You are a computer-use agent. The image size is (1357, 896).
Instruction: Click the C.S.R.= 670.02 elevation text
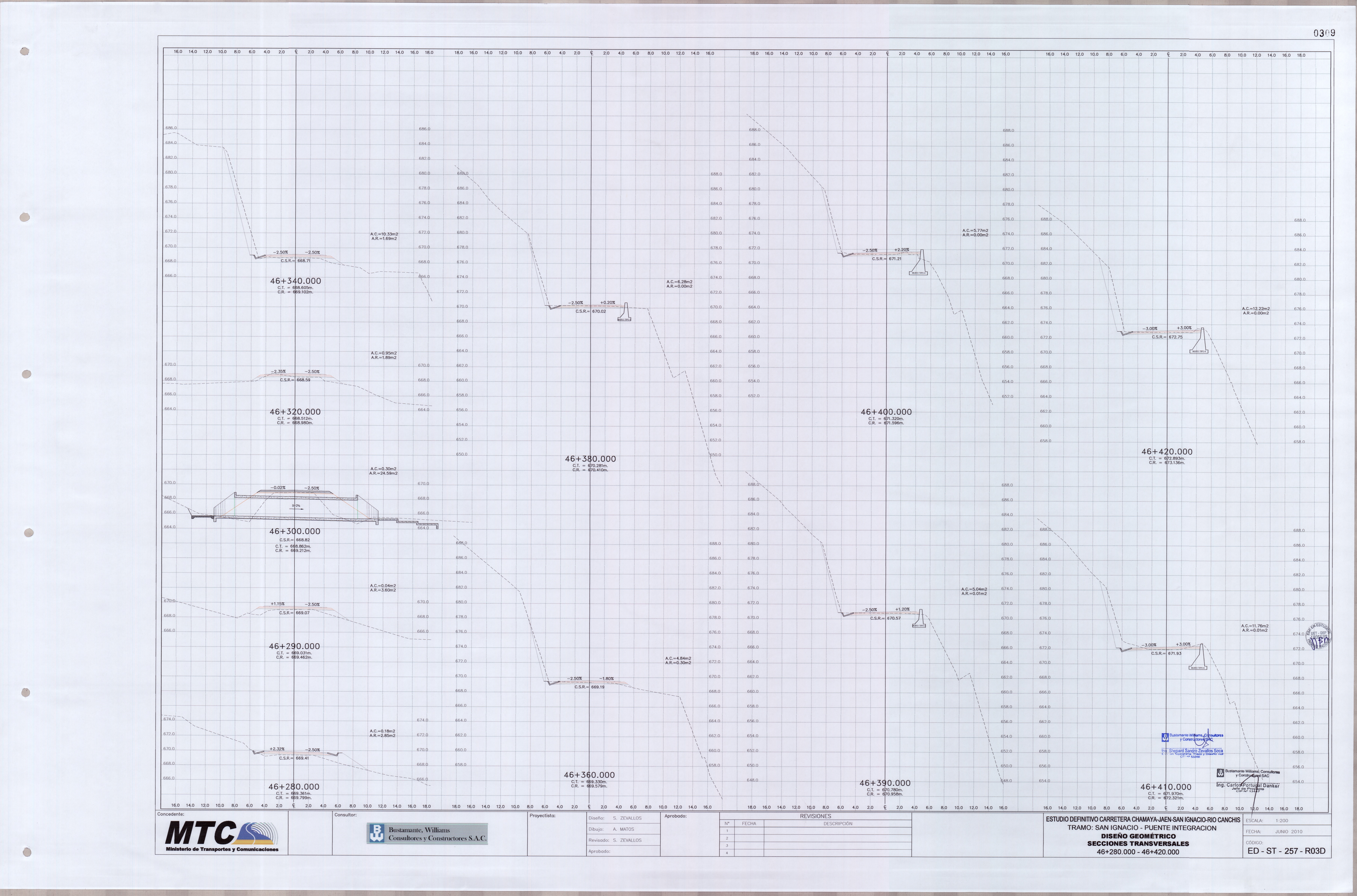(590, 311)
